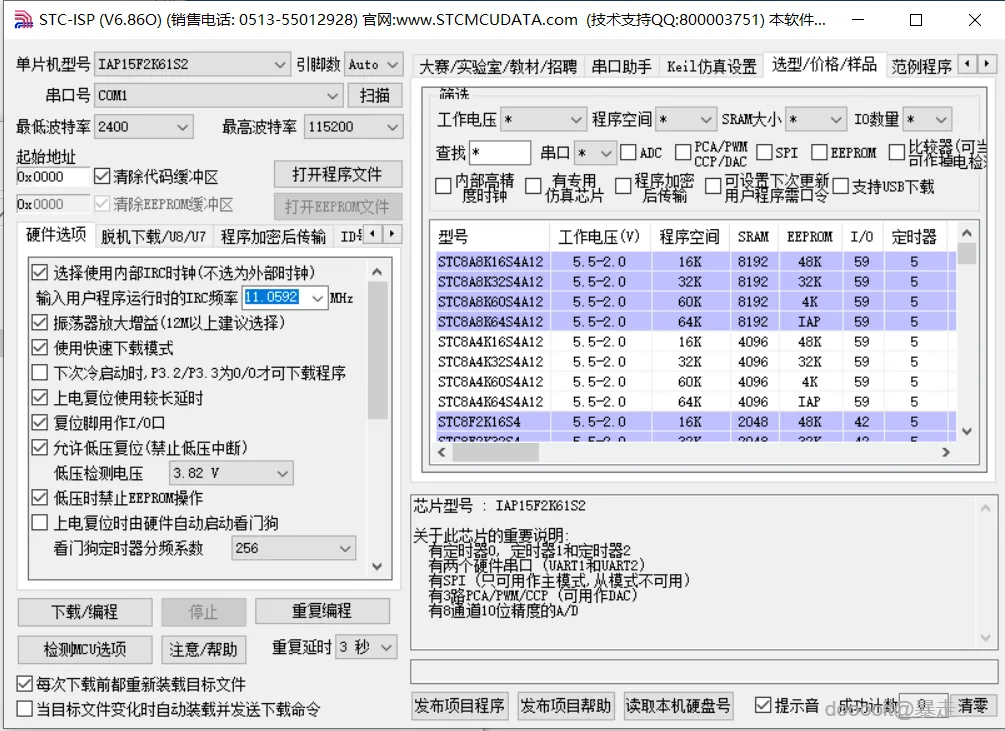Viewport: 1005px width, 731px height.
Task: Click right scroll arrow beside 范例程序 tab strip
Action: point(984,62)
